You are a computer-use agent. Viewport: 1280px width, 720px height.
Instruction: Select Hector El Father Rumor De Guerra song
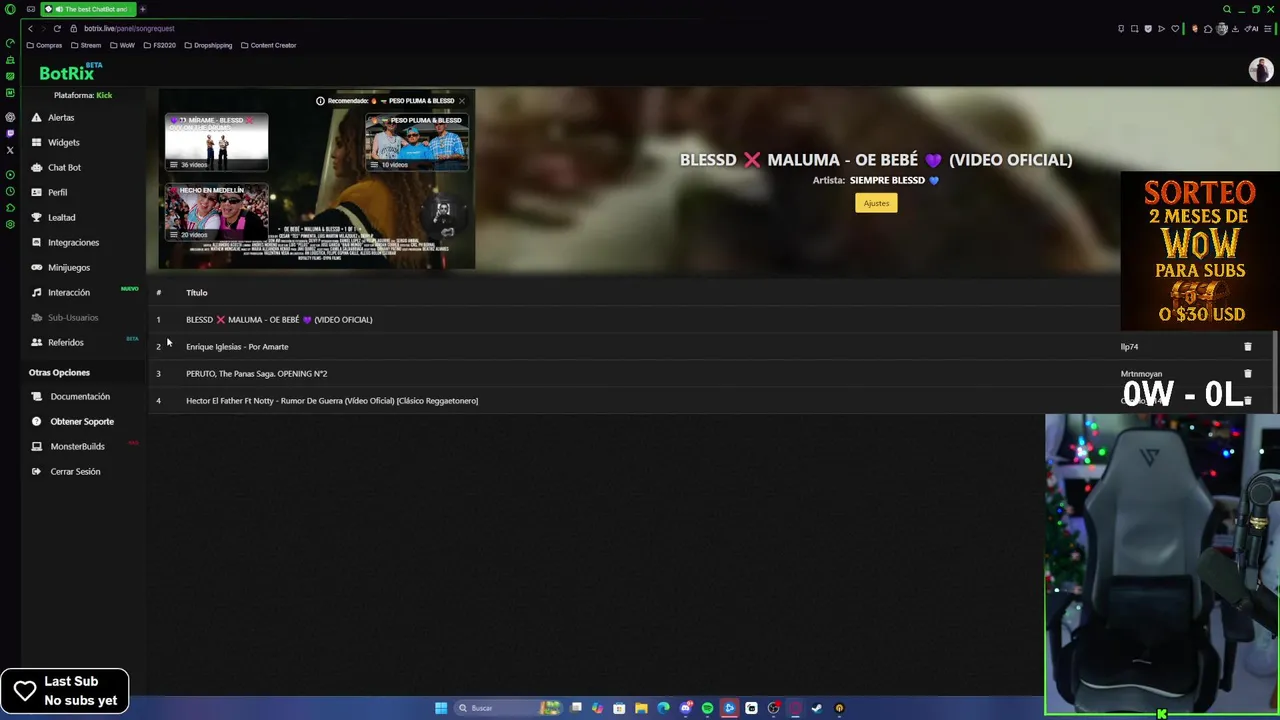coord(332,400)
